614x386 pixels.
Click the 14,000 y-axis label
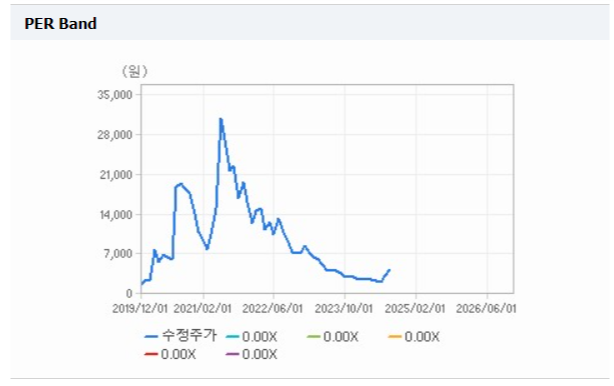click(x=116, y=215)
